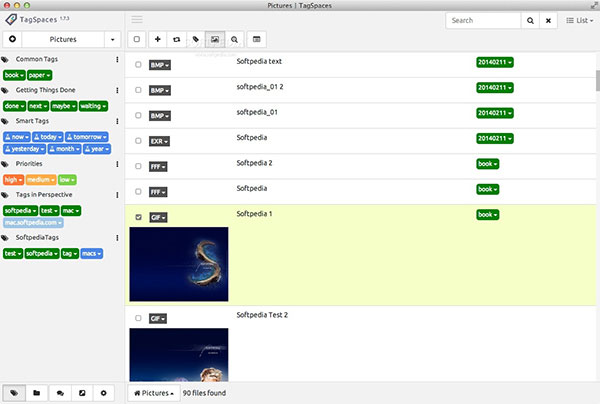Toggle the hamburger sidebar menu icon
The height and width of the screenshot is (404, 600).
click(x=137, y=20)
